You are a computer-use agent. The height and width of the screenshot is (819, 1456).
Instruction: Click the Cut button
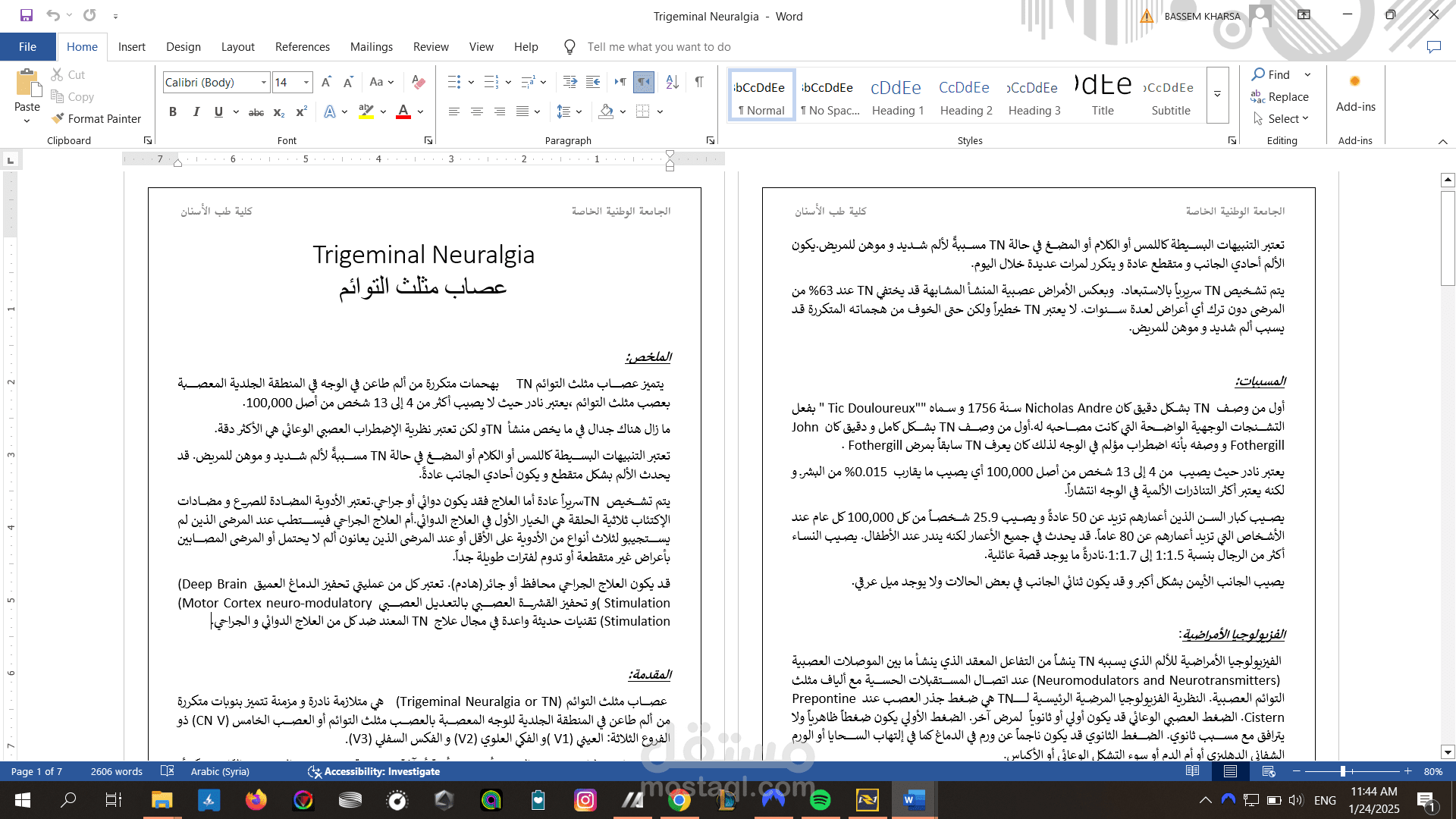coord(68,74)
